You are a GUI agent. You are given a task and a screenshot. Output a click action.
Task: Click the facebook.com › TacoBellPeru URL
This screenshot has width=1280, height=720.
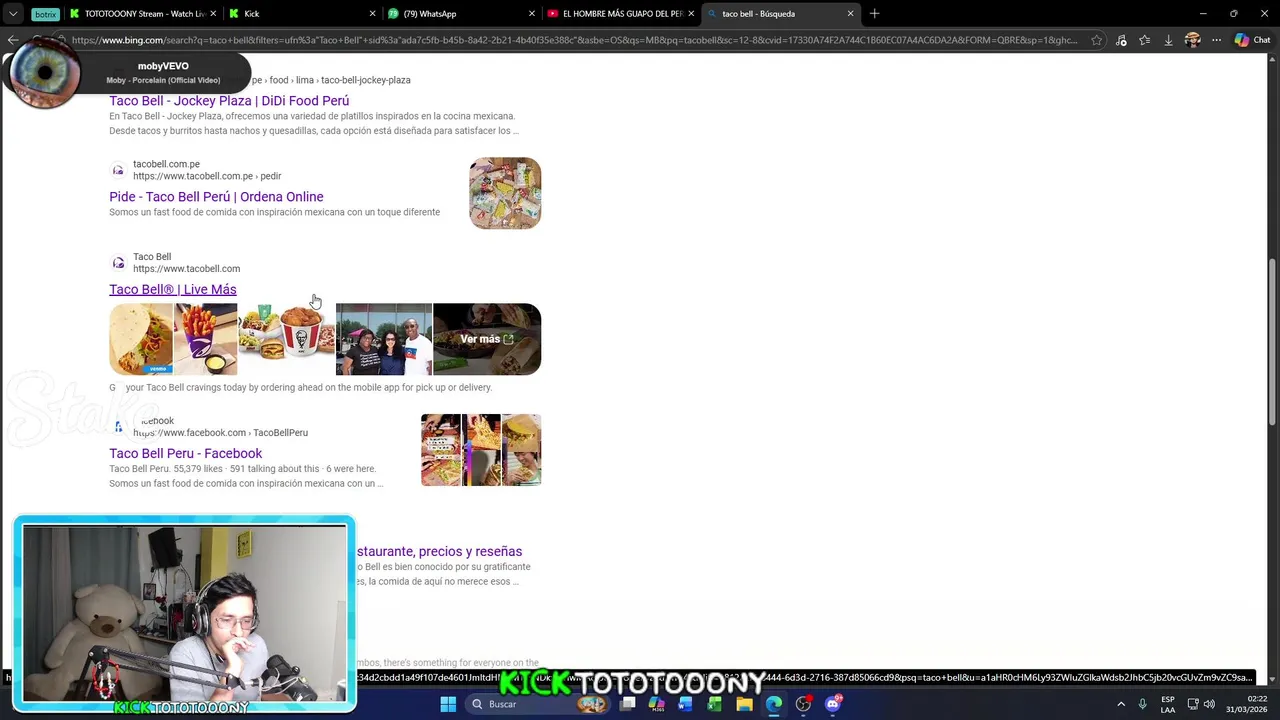coord(220,433)
